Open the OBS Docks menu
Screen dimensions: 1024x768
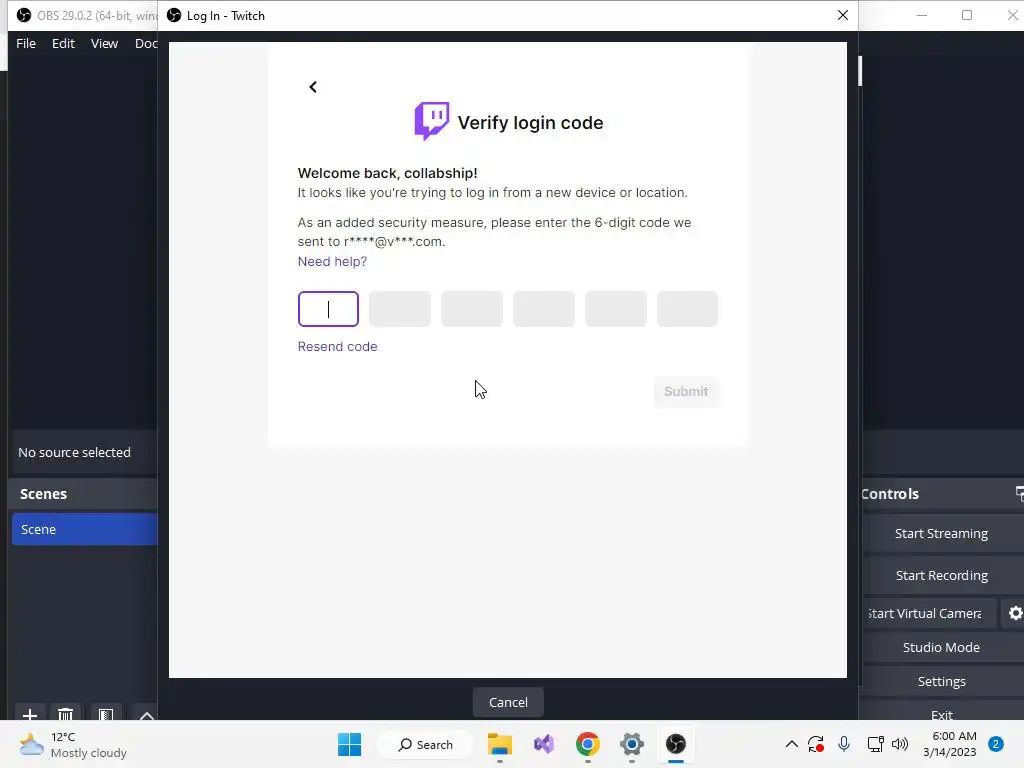click(146, 43)
